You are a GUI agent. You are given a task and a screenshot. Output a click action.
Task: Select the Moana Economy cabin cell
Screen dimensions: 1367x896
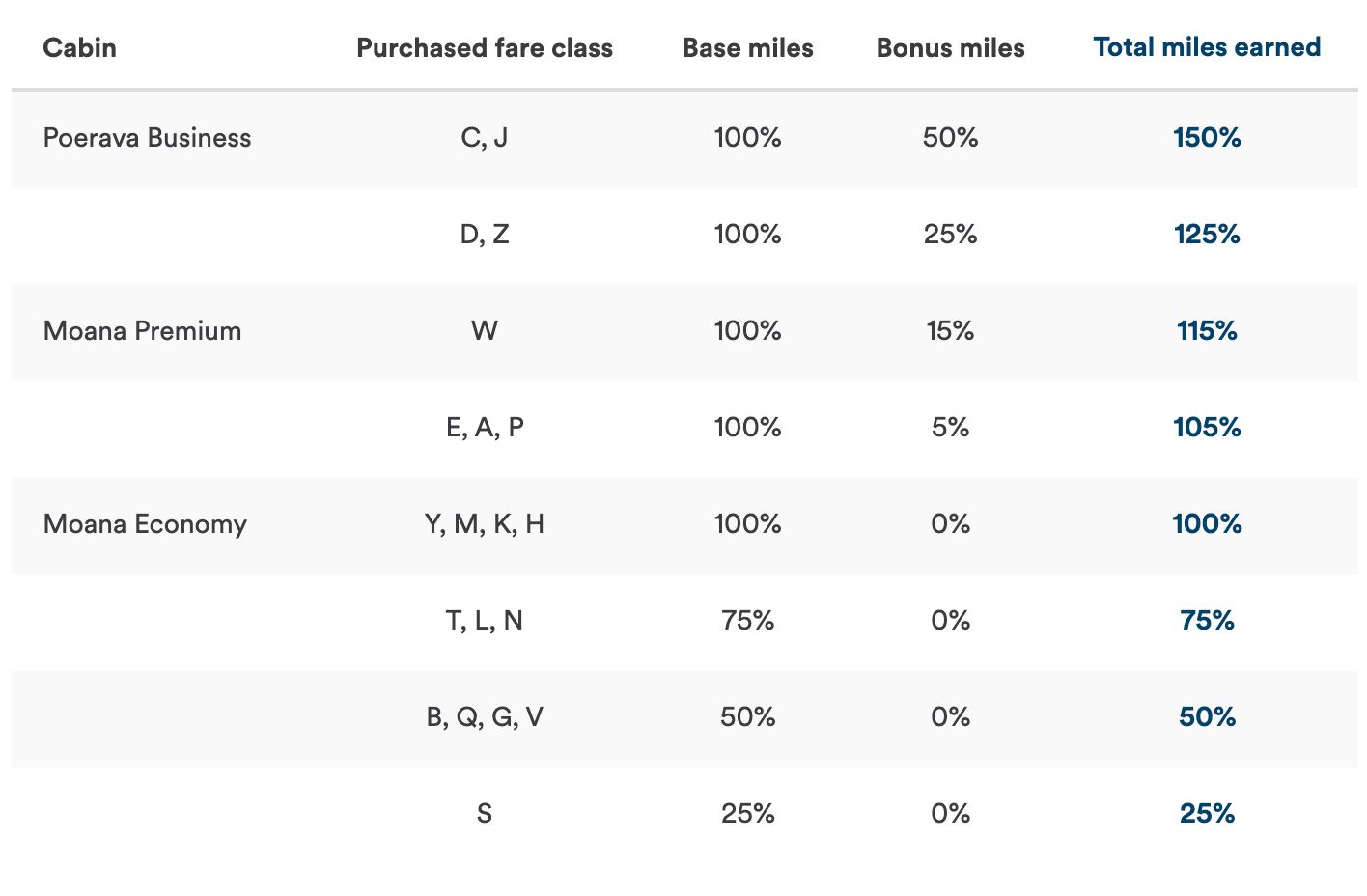[145, 524]
